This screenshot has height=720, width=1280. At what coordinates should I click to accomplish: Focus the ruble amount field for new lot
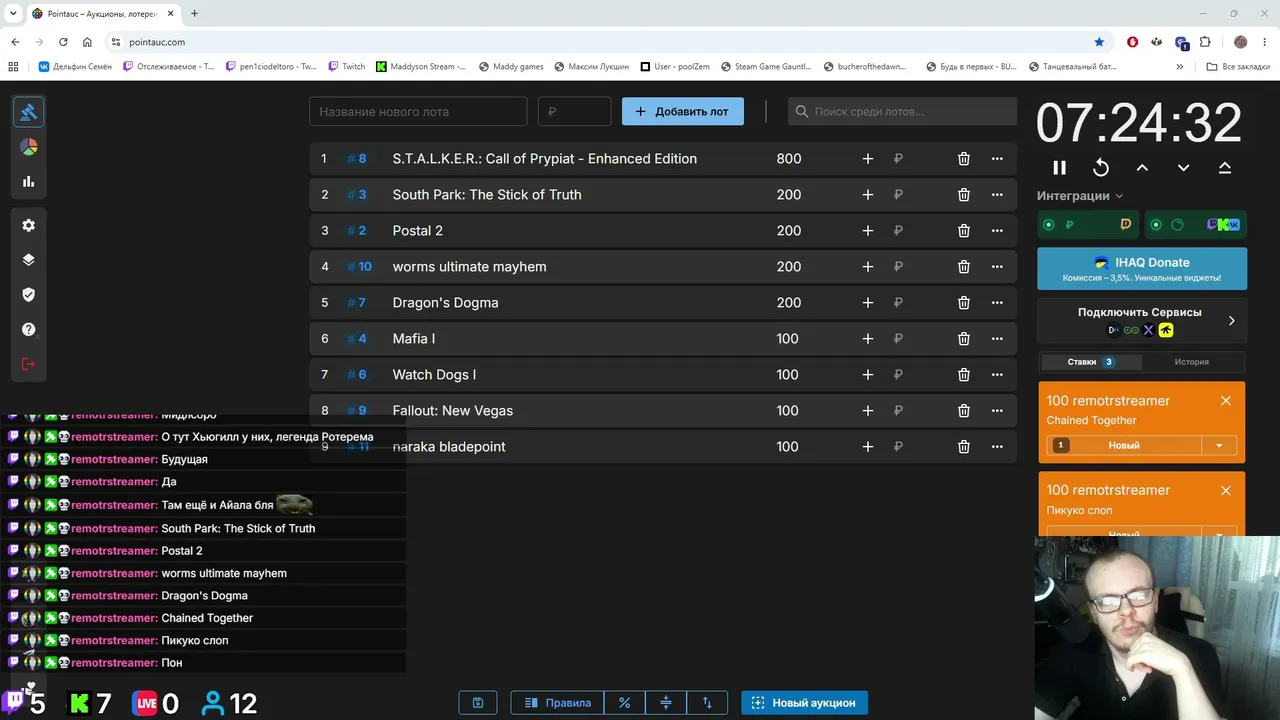click(x=575, y=112)
